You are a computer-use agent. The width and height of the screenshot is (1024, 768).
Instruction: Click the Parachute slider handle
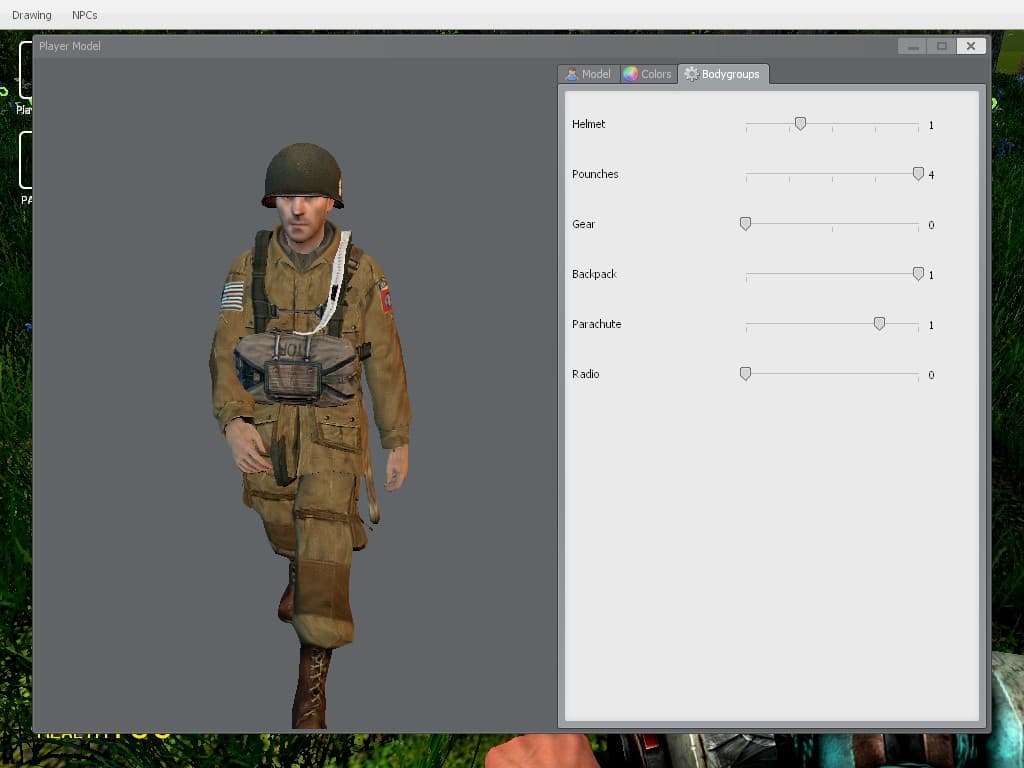(x=880, y=324)
